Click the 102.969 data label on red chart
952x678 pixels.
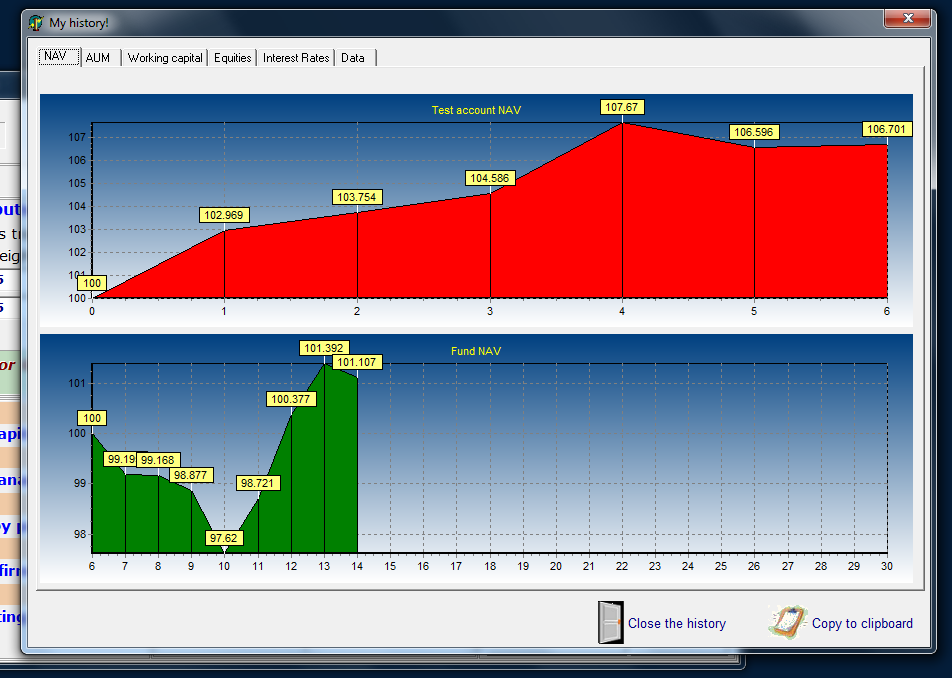(223, 215)
